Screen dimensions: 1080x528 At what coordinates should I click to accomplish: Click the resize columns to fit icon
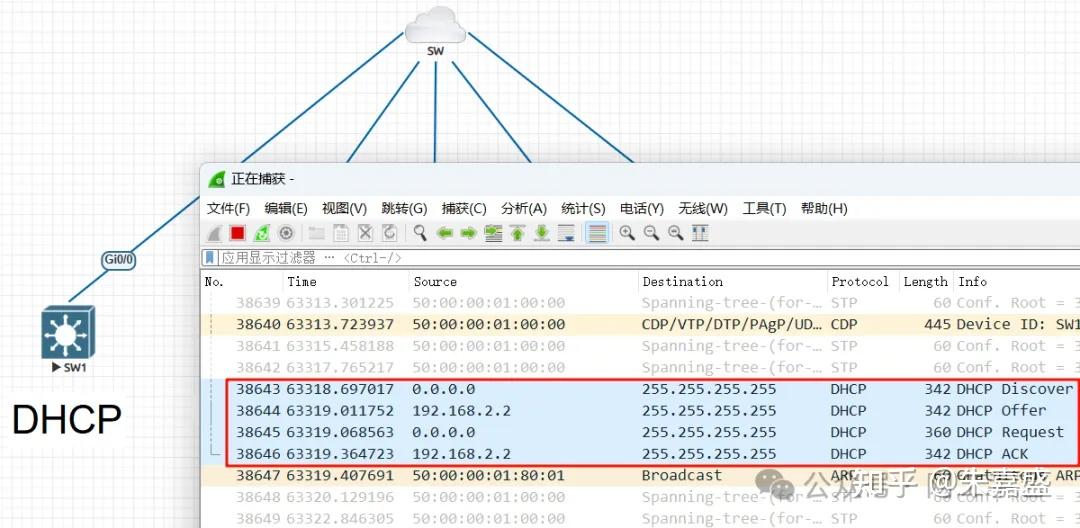(700, 233)
